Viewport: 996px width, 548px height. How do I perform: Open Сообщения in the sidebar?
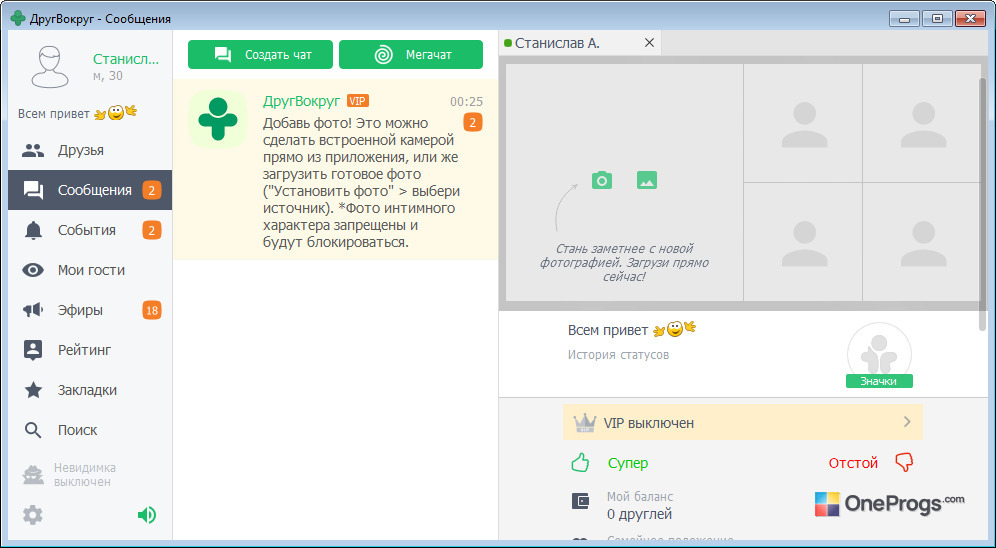(x=90, y=190)
